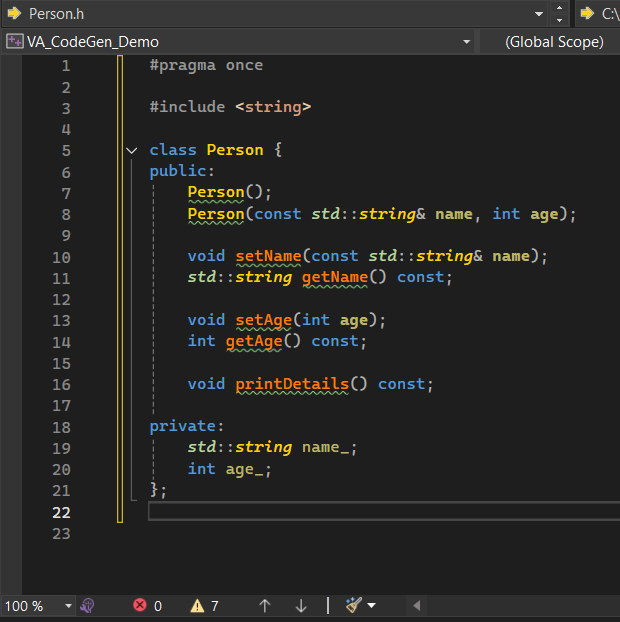Click 'setAge' method on line 13
Viewport: 620px width, 622px height.
click(x=264, y=320)
